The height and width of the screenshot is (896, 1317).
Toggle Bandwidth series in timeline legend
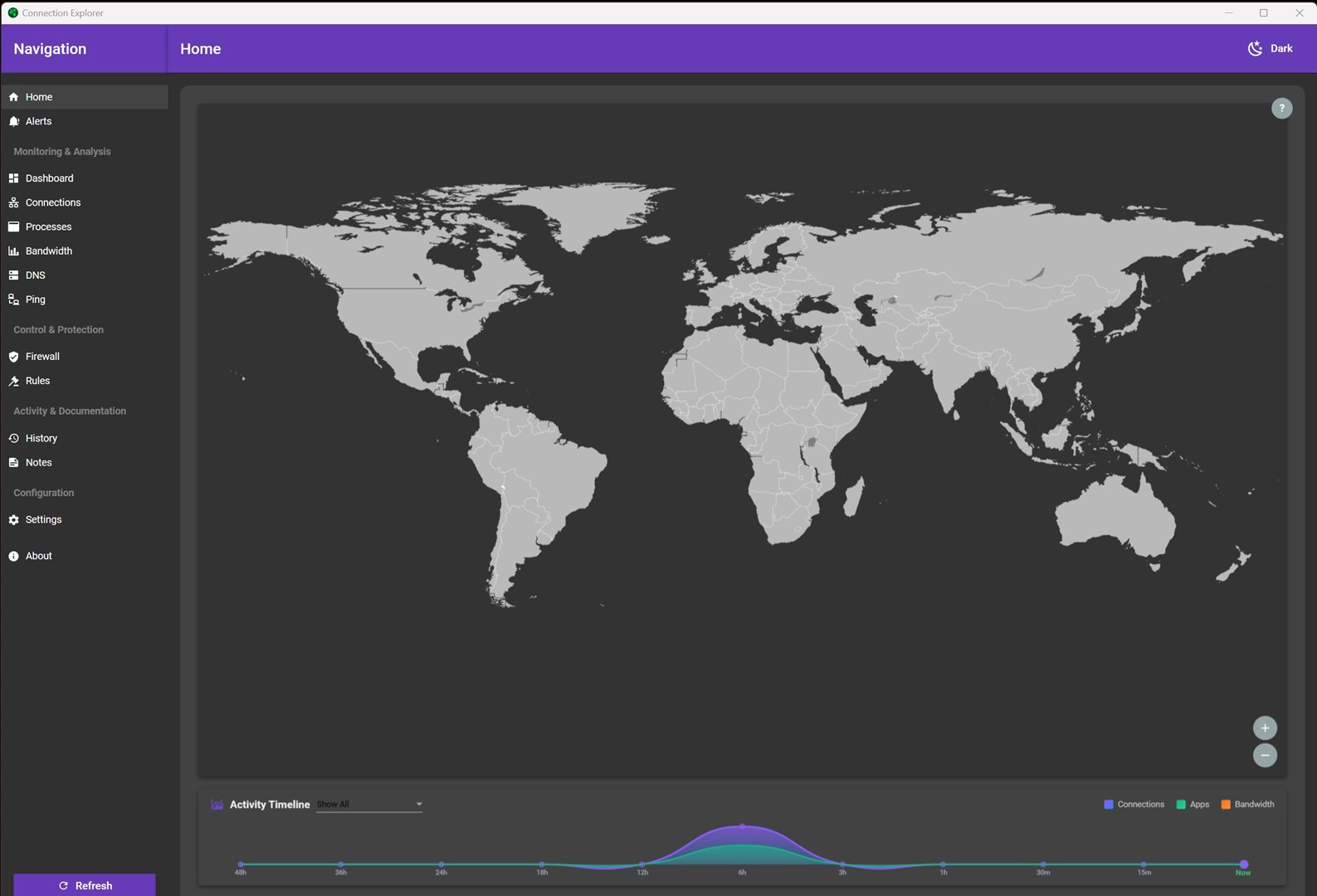(x=1247, y=805)
